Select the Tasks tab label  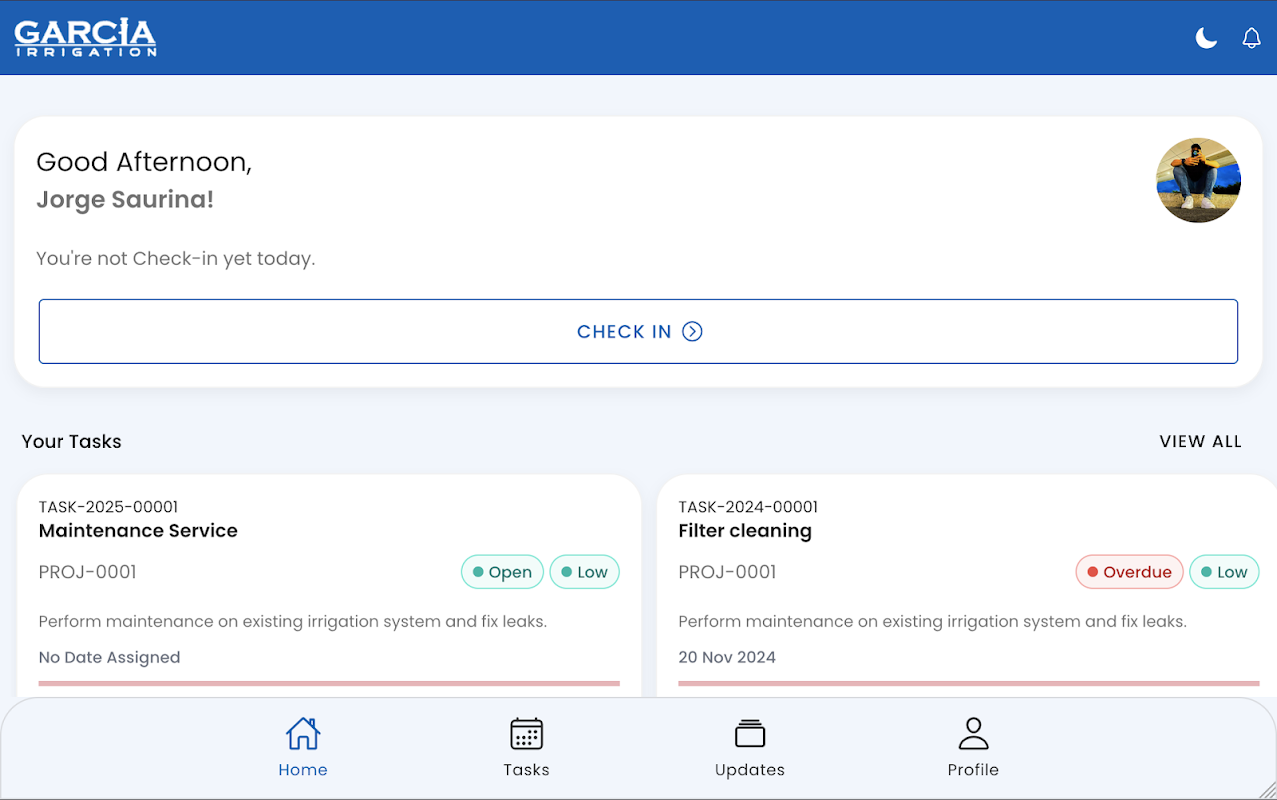pyautogui.click(x=526, y=770)
